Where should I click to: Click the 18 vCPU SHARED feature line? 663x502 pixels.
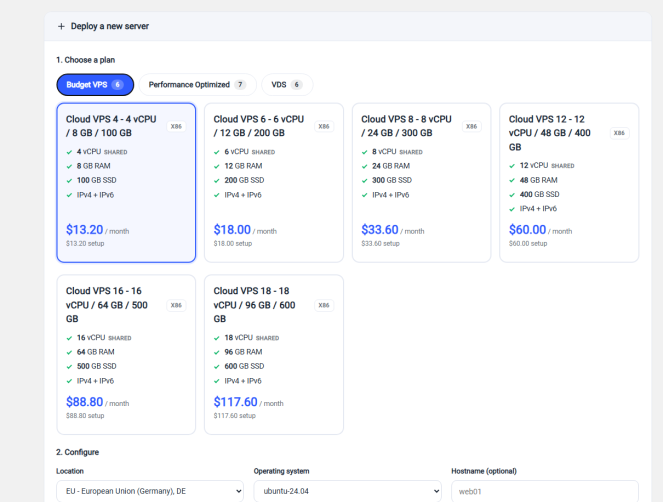[x=247, y=337]
